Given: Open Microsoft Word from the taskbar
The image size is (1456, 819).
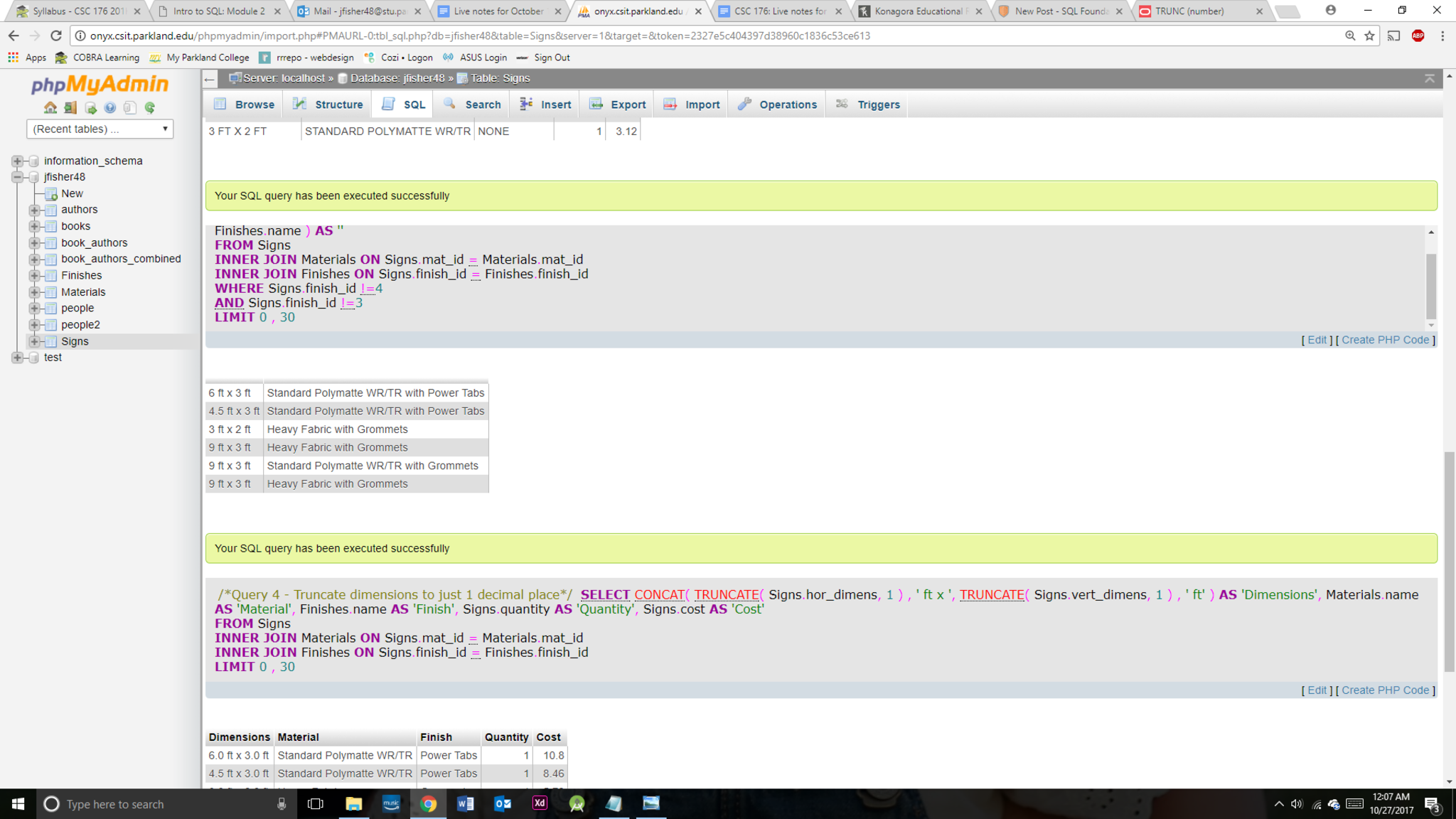Looking at the screenshot, I should [466, 803].
